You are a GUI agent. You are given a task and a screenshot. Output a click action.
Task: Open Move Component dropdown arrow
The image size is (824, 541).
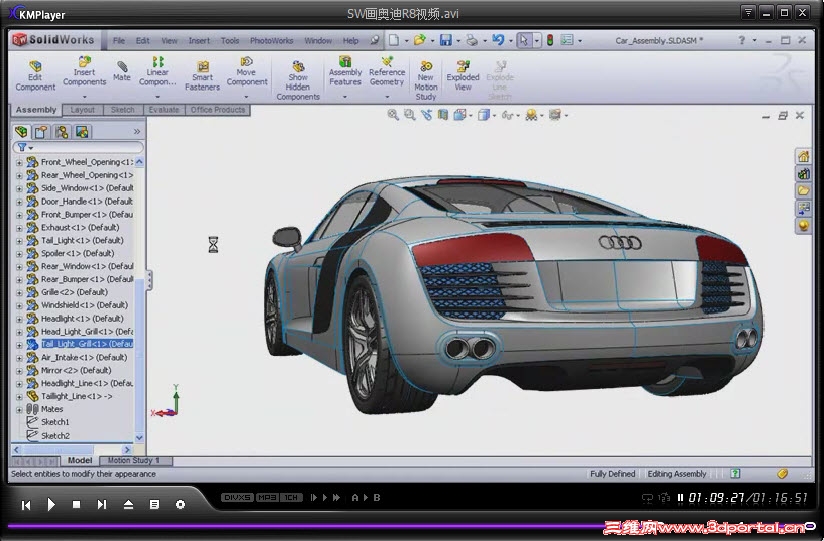(246, 97)
